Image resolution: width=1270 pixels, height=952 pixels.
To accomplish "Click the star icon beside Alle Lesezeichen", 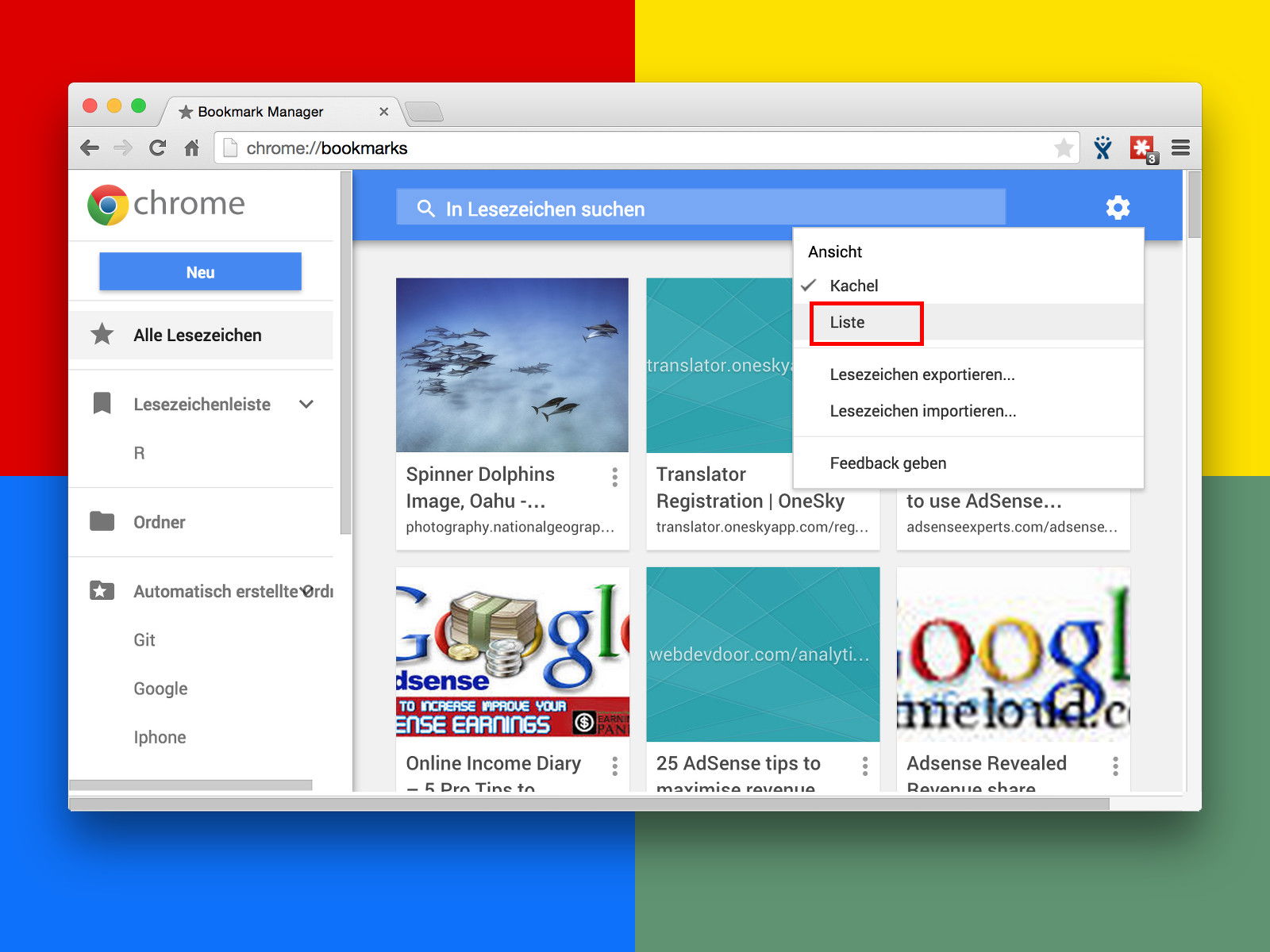I will coord(102,334).
